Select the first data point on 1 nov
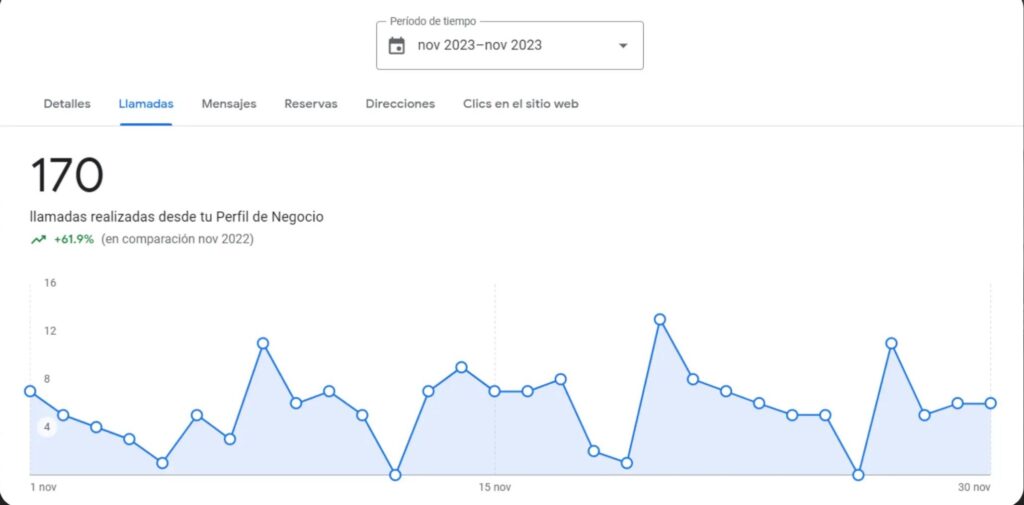 coord(30,391)
